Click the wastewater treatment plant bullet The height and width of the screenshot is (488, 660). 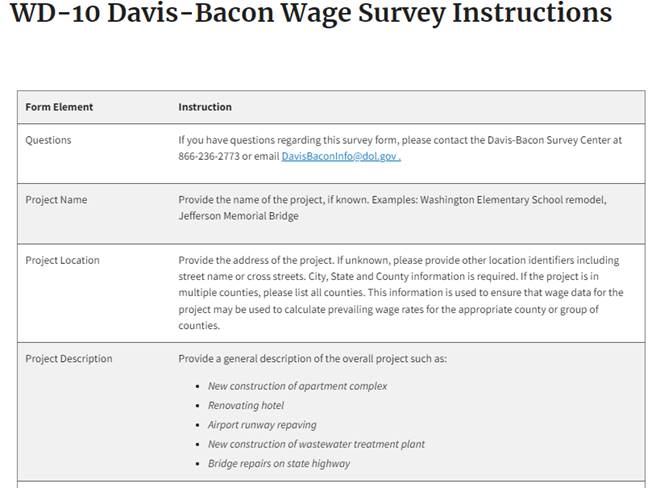pos(316,444)
